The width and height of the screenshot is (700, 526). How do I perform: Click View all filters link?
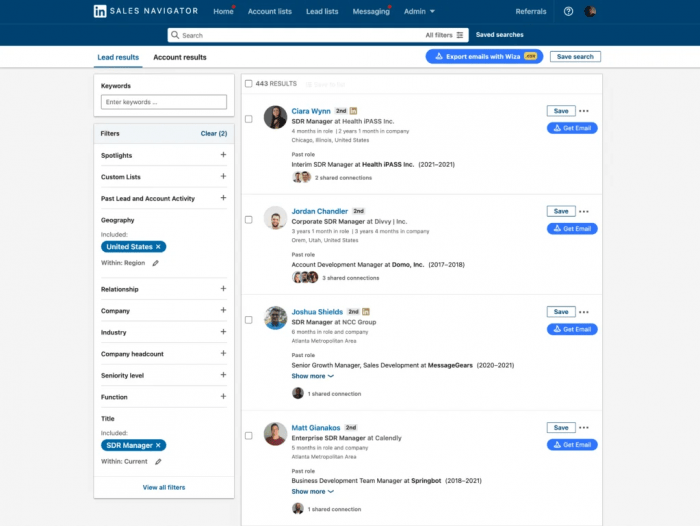164,487
